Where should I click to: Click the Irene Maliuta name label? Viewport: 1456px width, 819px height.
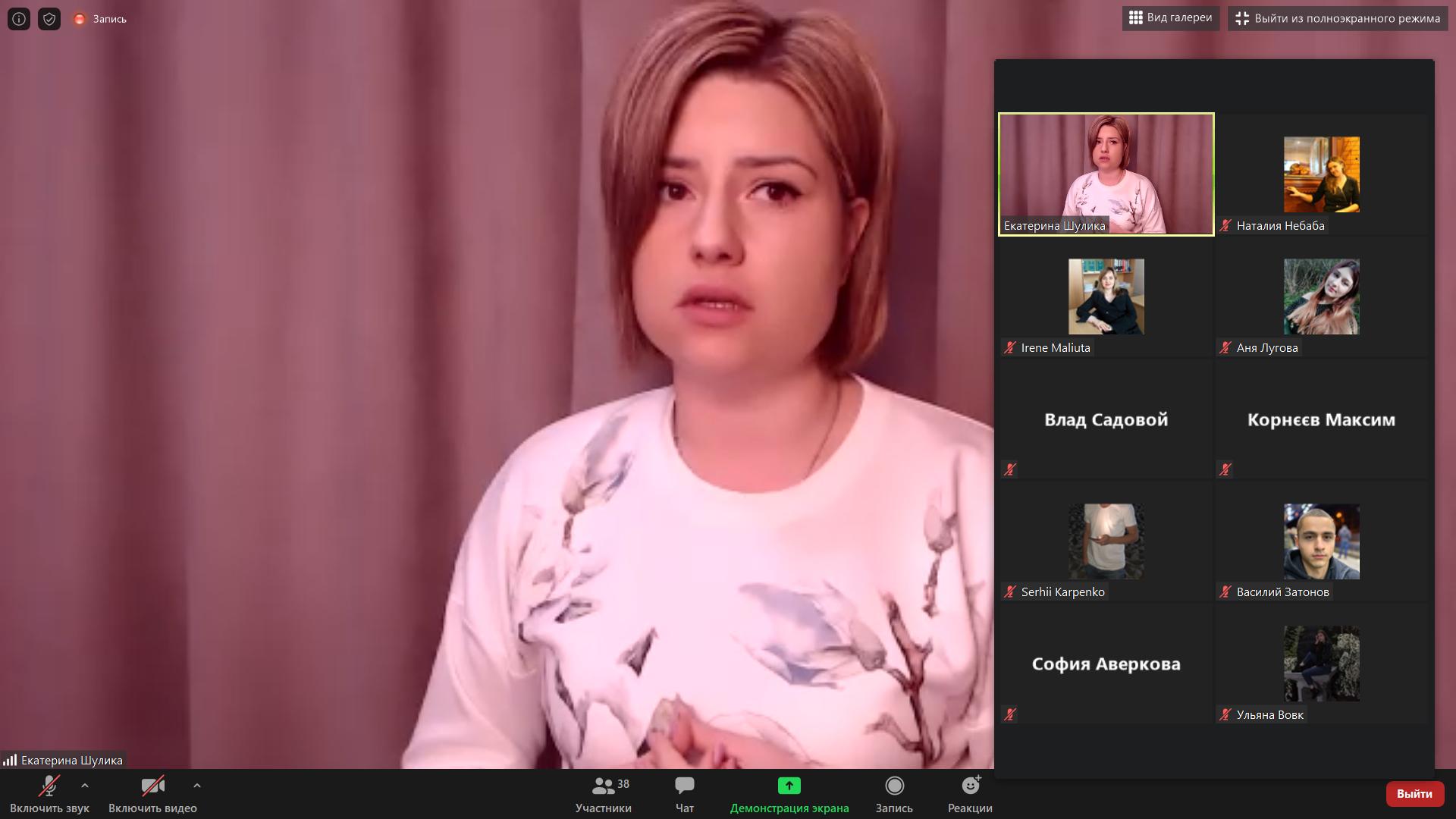point(1056,347)
